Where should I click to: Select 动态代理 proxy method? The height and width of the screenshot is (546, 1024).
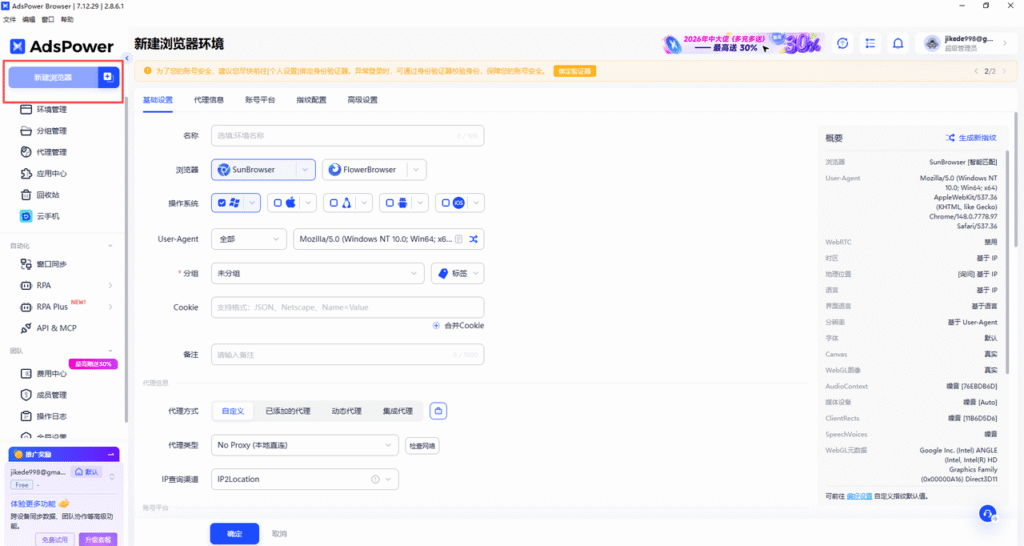pos(346,411)
